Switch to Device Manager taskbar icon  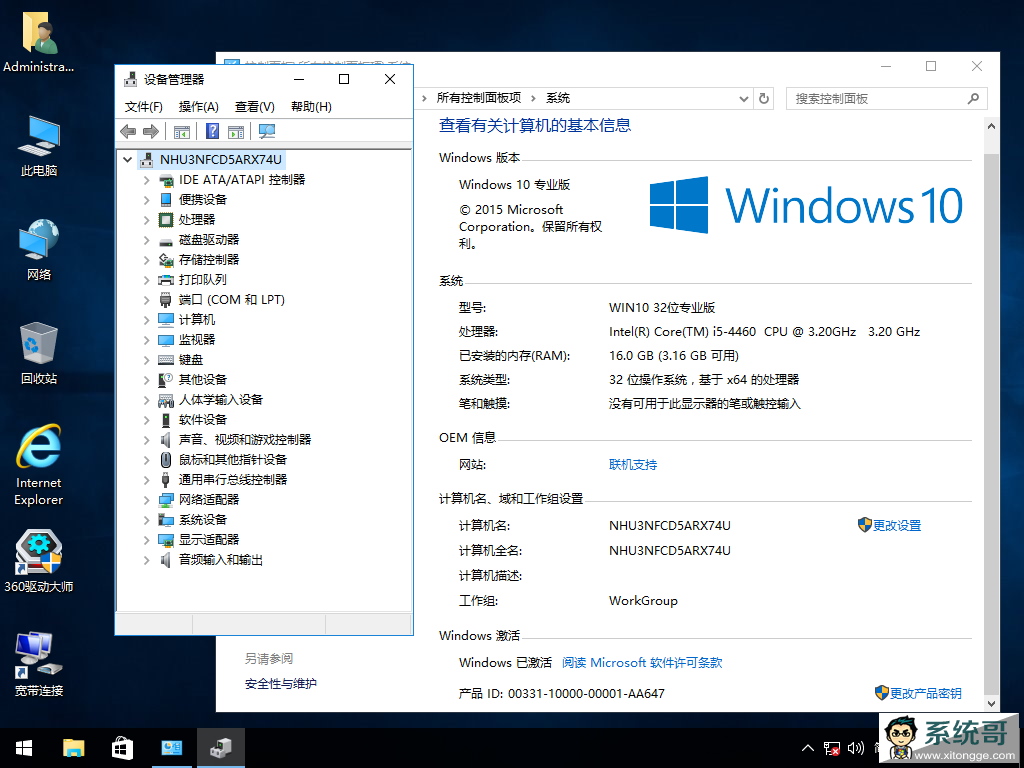click(221, 748)
